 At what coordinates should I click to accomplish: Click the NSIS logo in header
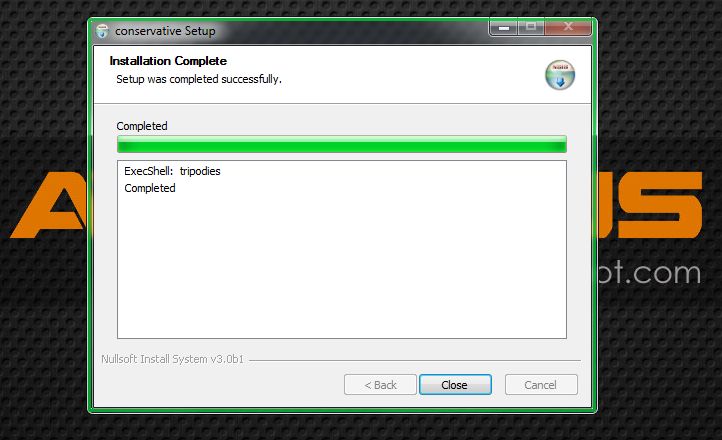(560, 75)
